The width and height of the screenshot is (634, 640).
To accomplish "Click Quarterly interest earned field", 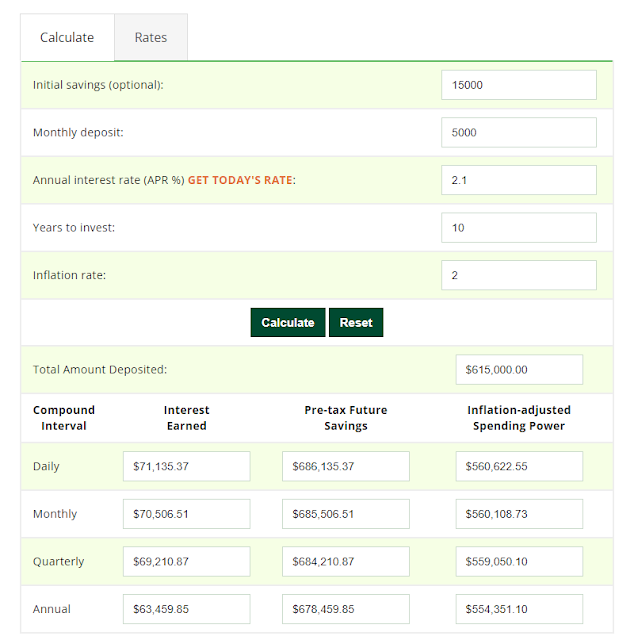I will click(186, 561).
